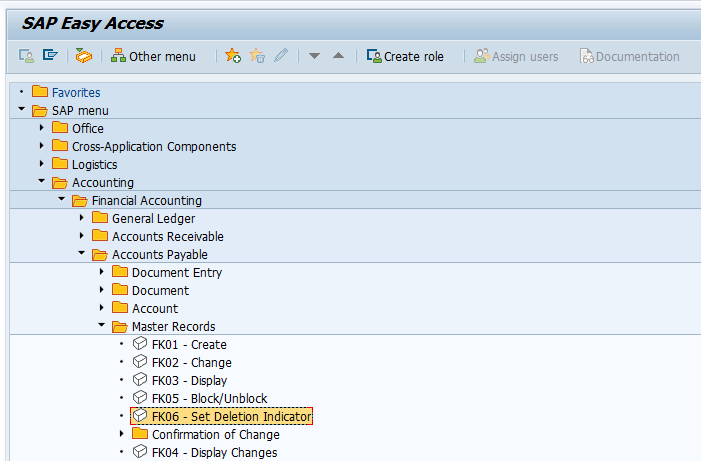Collapse the SAP menu node
The width and height of the screenshot is (701, 461).
[x=21, y=109]
